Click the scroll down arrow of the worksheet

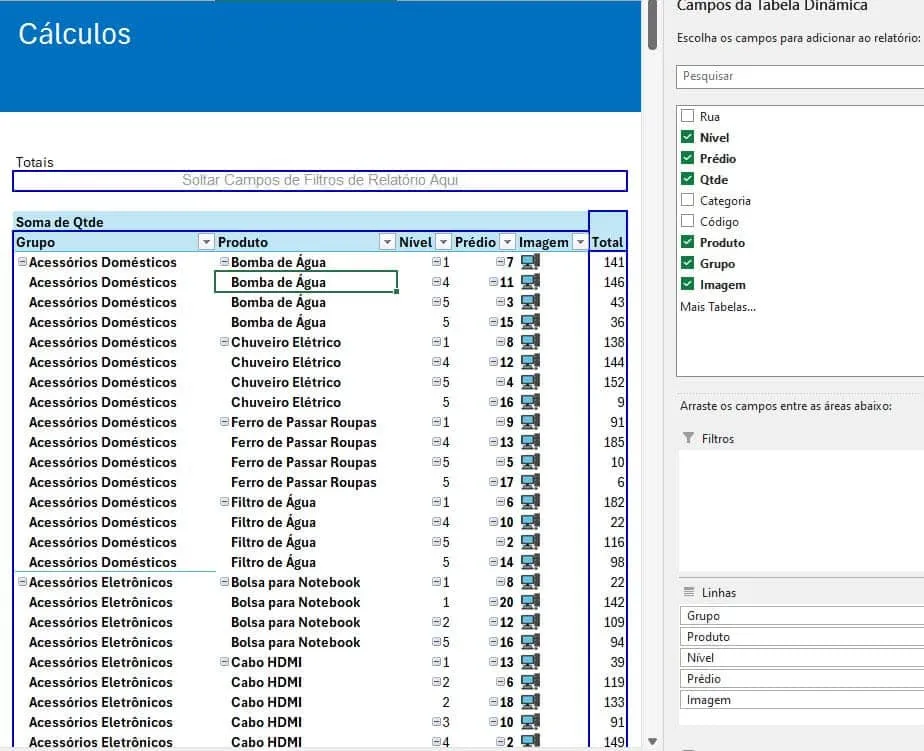652,742
